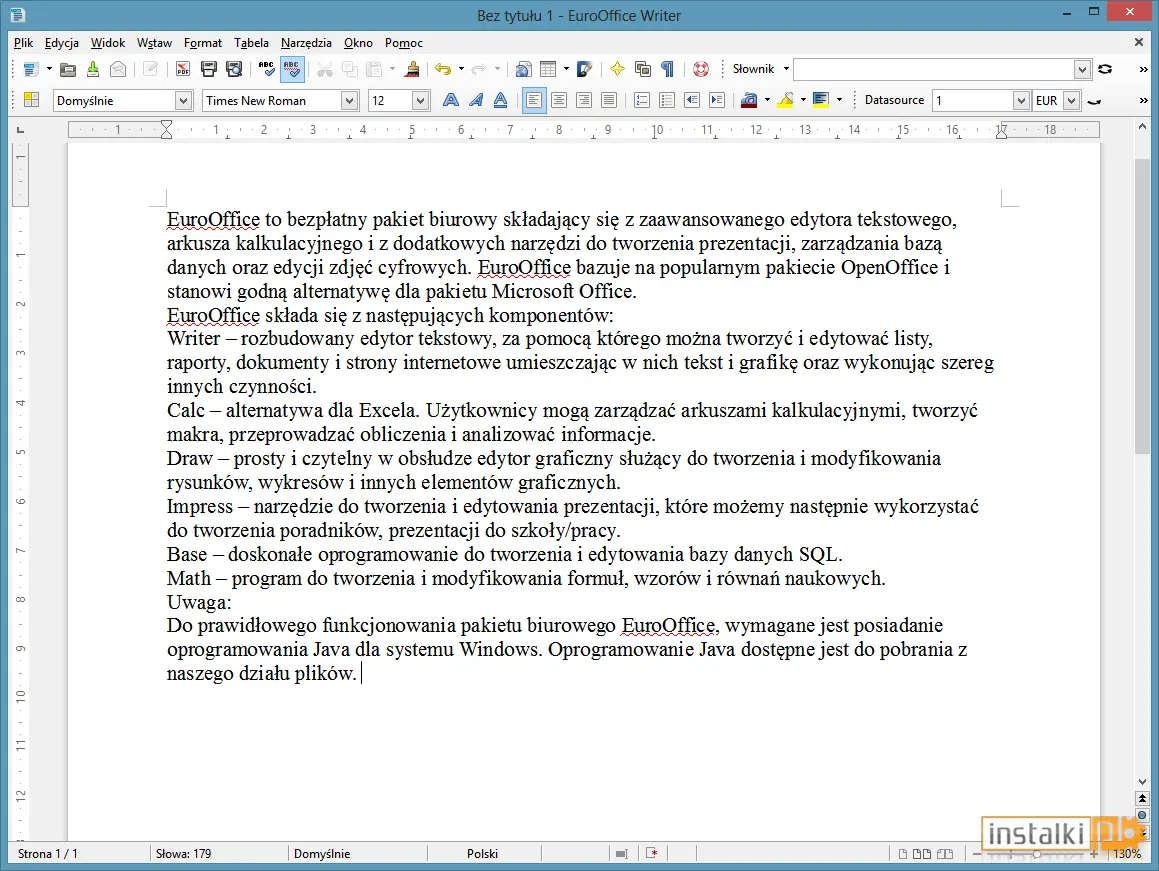The image size is (1159, 871).
Task: Expand the Domyślnie paragraph style dropdown
Action: pyautogui.click(x=183, y=101)
